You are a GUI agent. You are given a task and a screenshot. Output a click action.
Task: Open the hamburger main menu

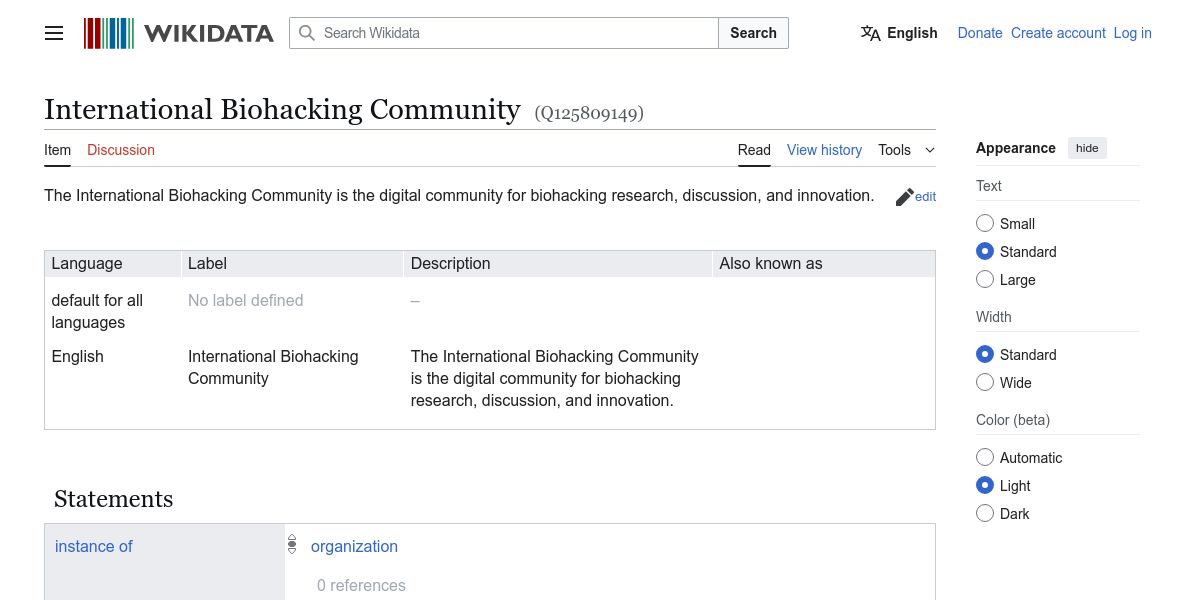click(54, 33)
